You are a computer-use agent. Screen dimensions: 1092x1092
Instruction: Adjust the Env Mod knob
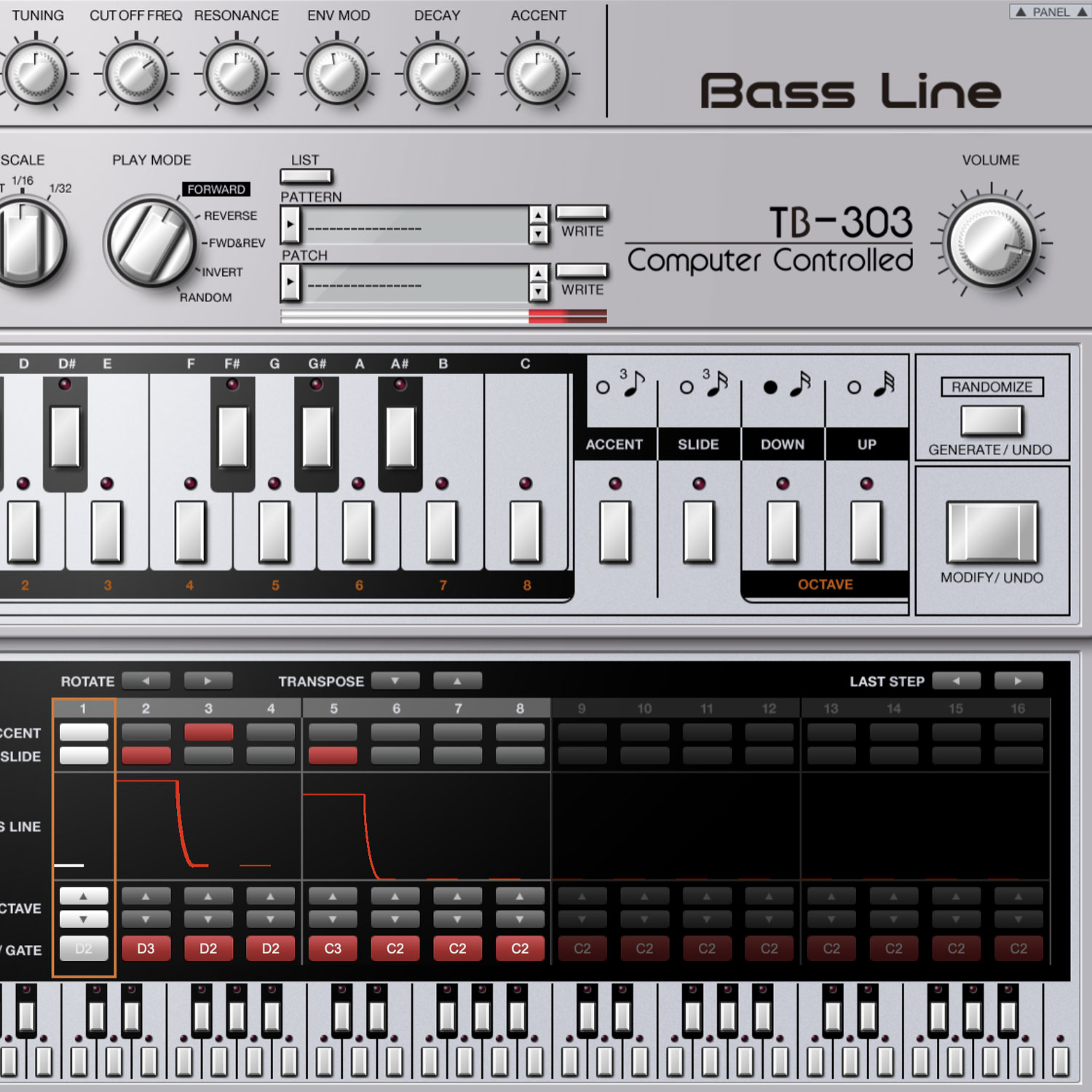(x=336, y=73)
